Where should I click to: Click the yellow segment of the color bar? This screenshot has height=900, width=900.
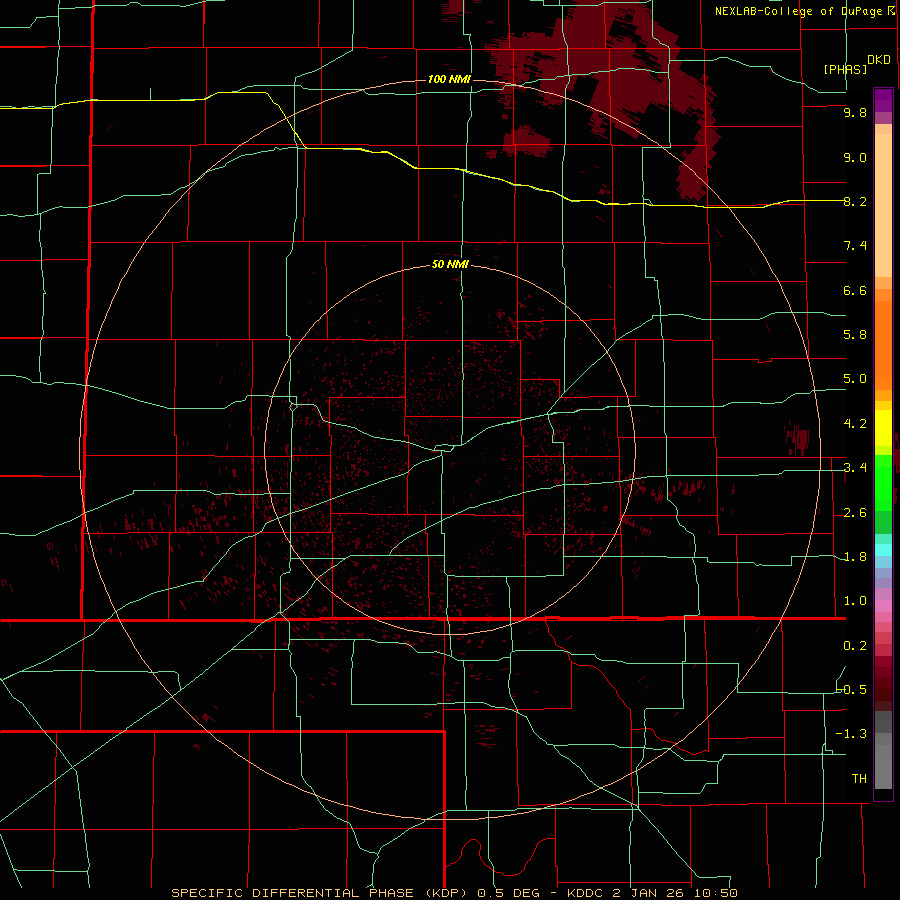tap(883, 428)
